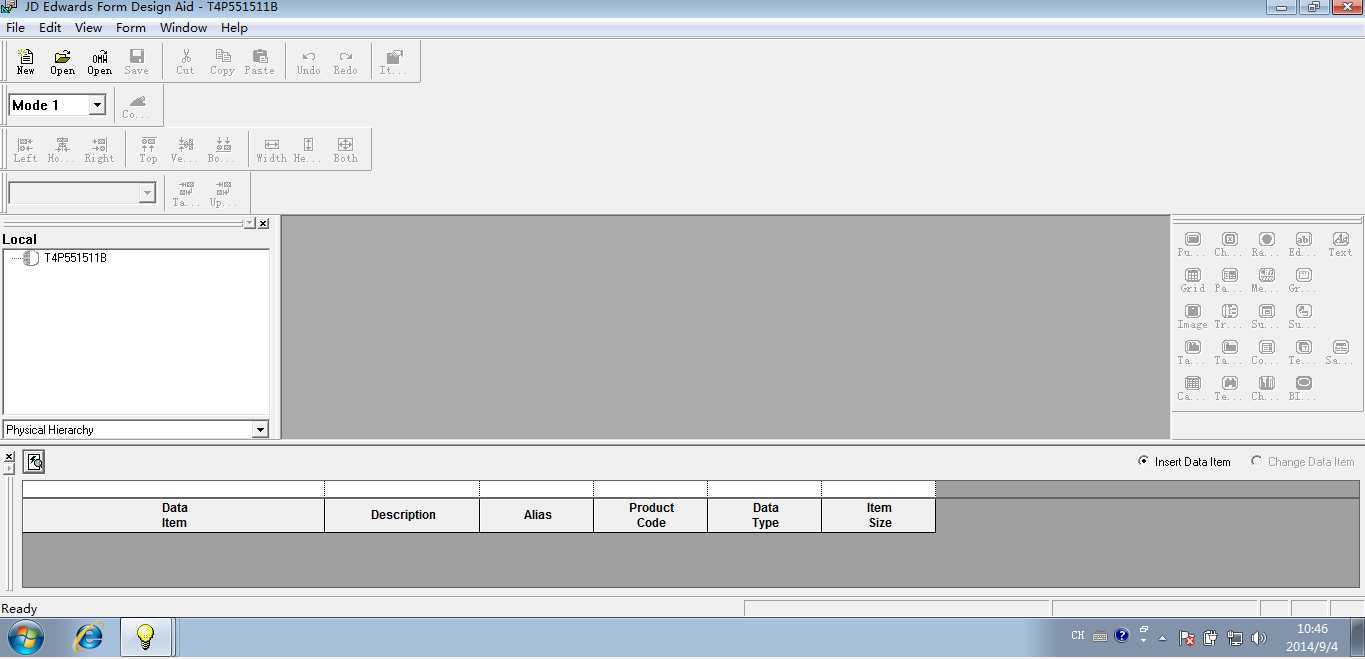Image resolution: width=1365 pixels, height=659 pixels.
Task: Open the Physical Hierarchy dropdown
Action: point(260,430)
